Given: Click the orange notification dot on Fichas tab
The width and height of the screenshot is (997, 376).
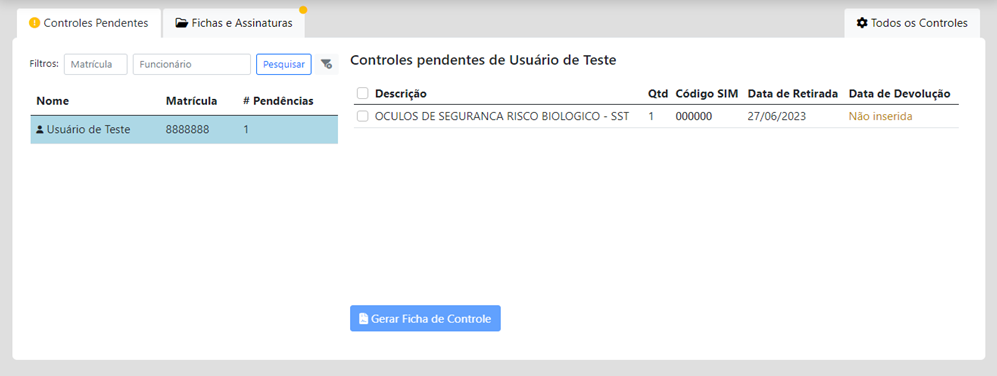Looking at the screenshot, I should 303,10.
